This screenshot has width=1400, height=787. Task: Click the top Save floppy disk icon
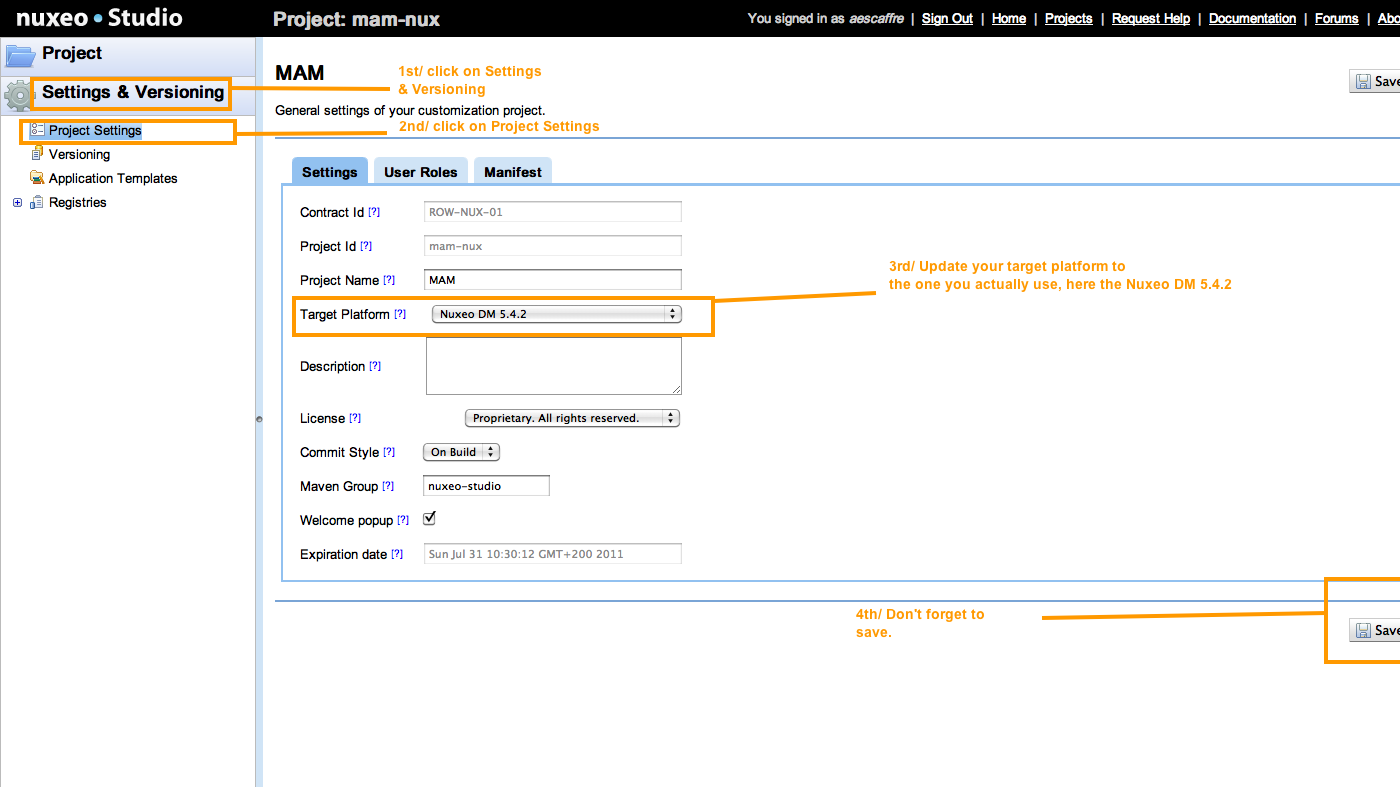tap(1363, 82)
